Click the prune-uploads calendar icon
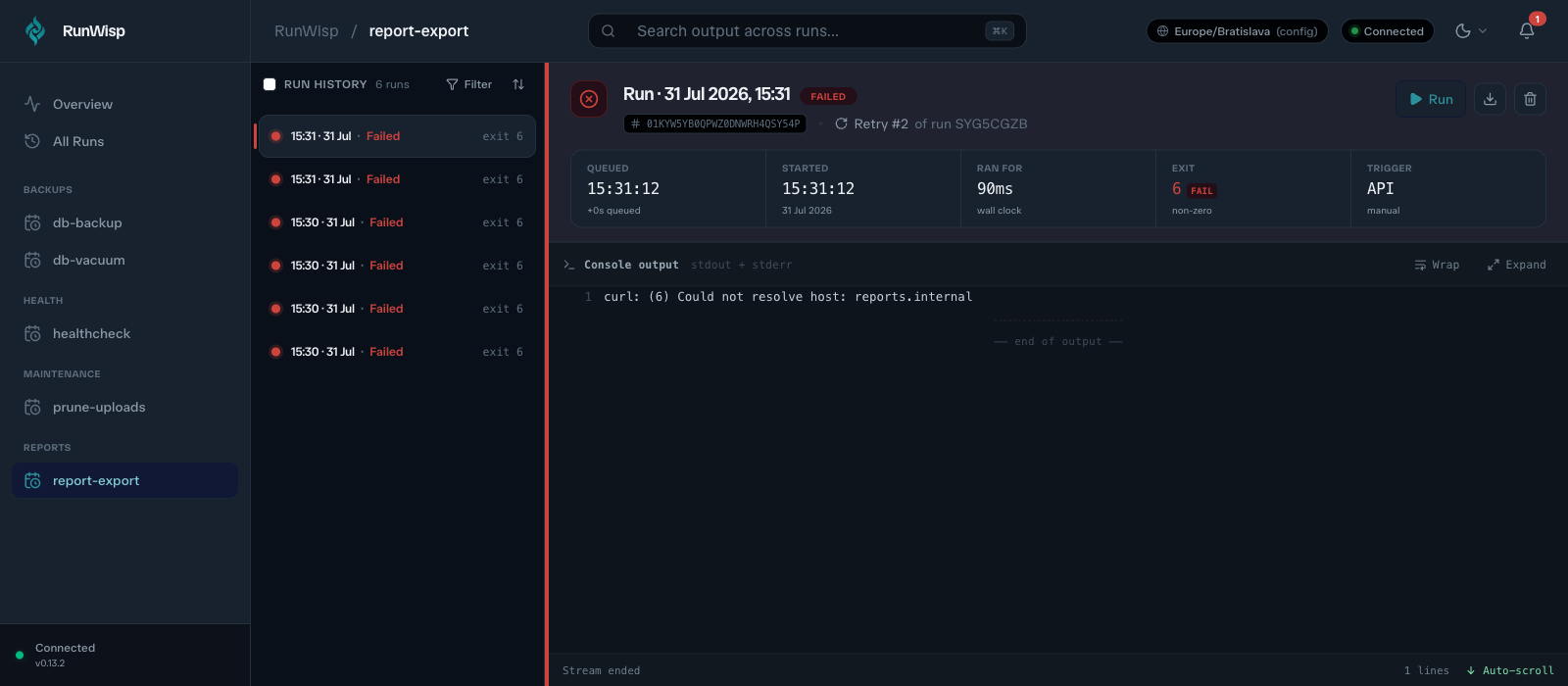 [x=32, y=407]
